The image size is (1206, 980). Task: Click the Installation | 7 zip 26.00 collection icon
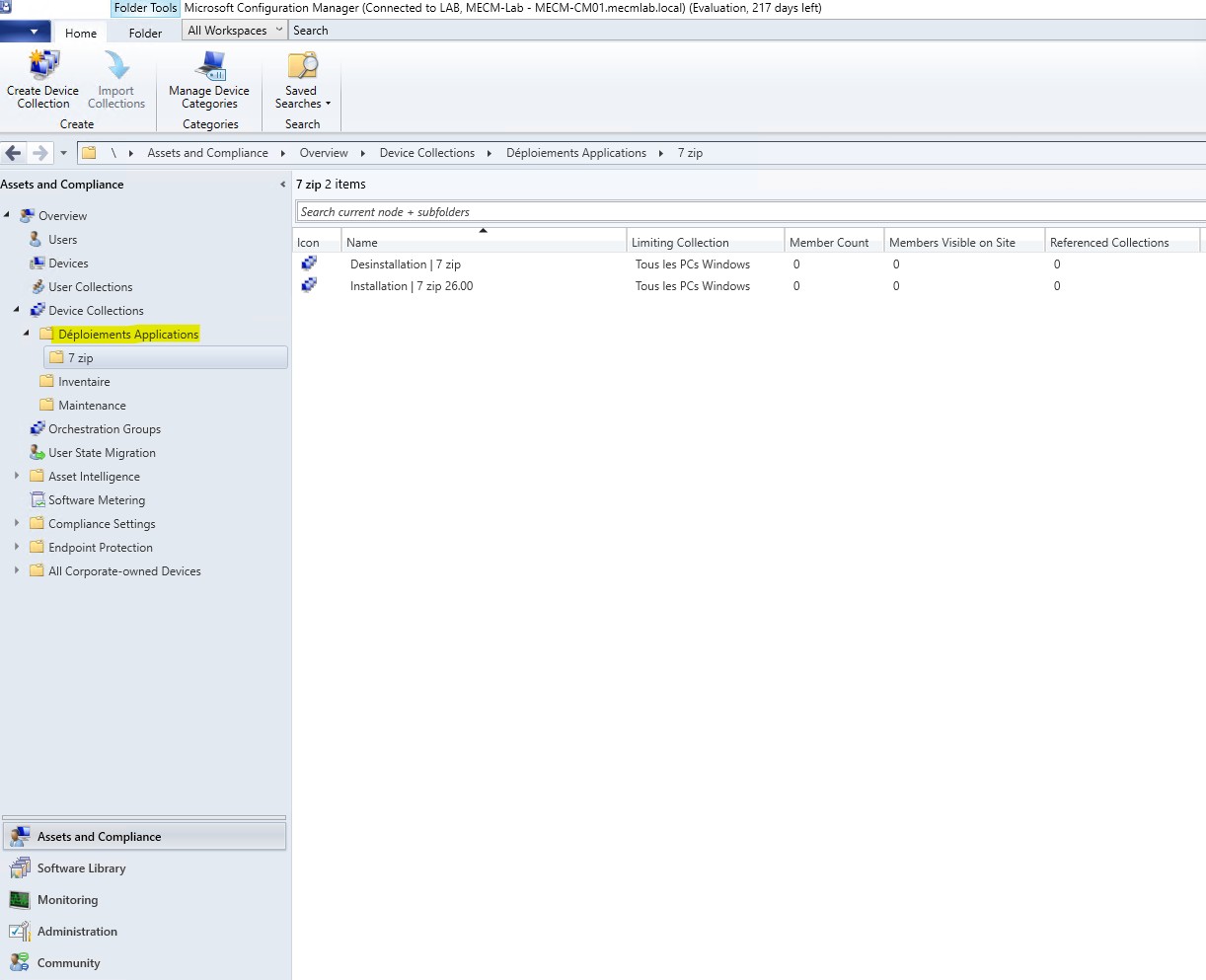tap(309, 285)
